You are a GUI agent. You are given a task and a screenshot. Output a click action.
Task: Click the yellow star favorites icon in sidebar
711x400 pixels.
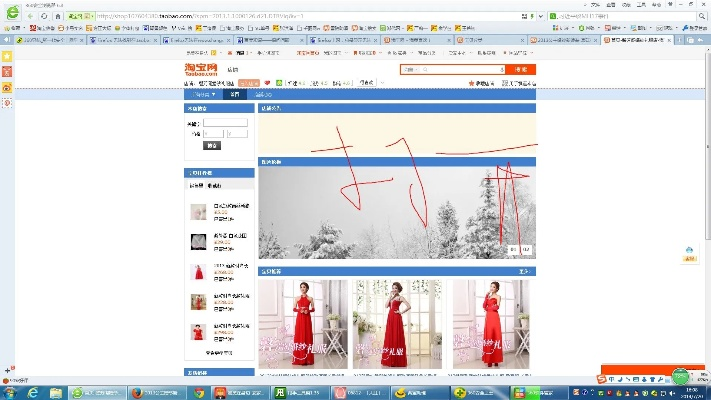click(7, 57)
